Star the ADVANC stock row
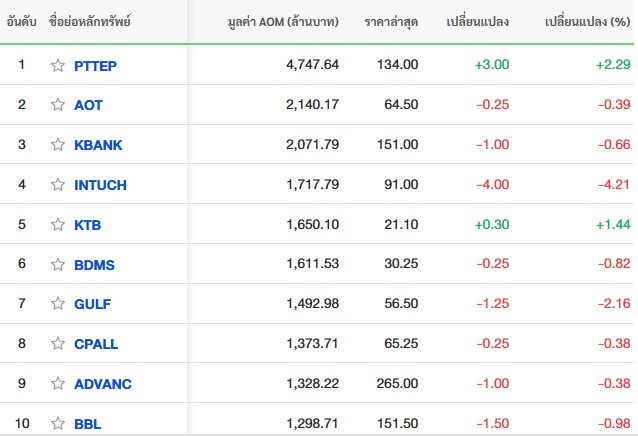Viewport: 638px width, 436px height. (58, 384)
